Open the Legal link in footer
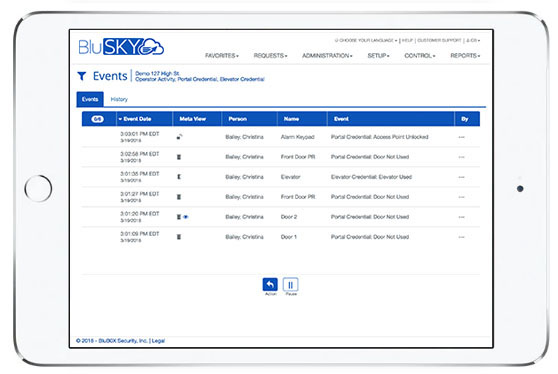Image resolution: width=558 pixels, height=374 pixels. tap(158, 341)
